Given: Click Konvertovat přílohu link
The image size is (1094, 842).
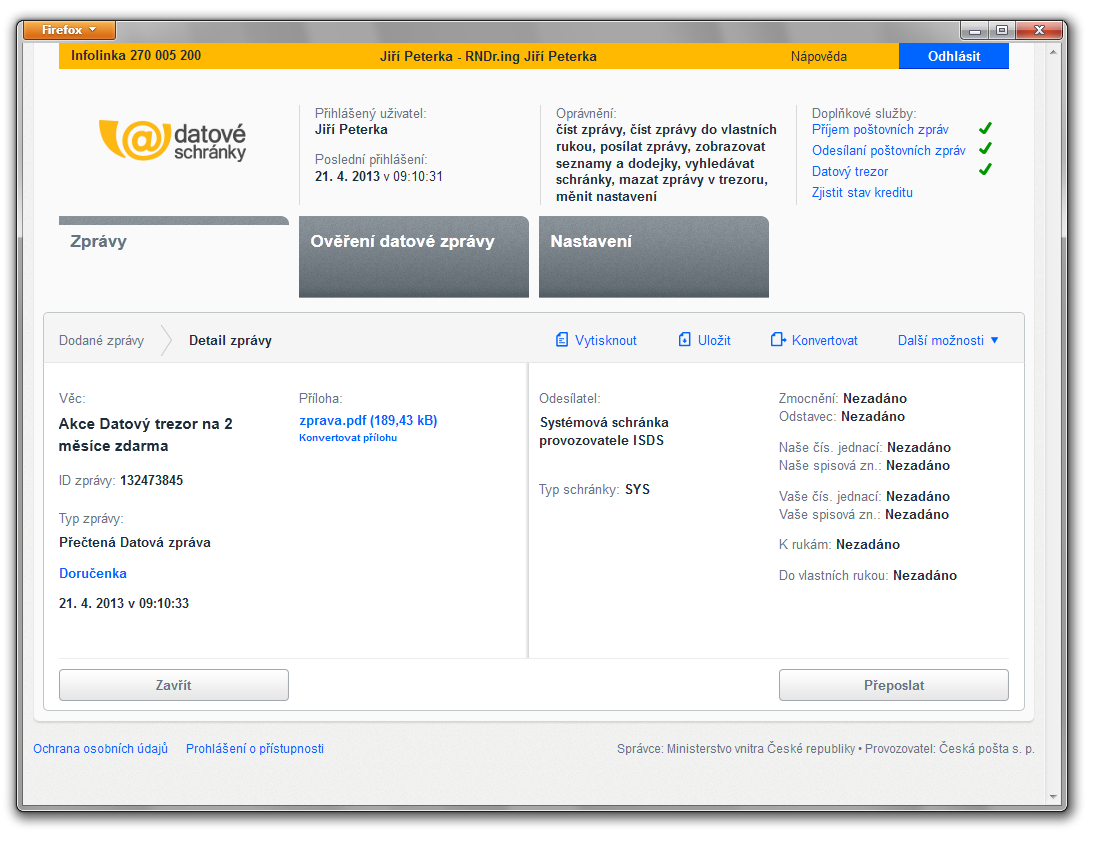Looking at the screenshot, I should pos(347,437).
